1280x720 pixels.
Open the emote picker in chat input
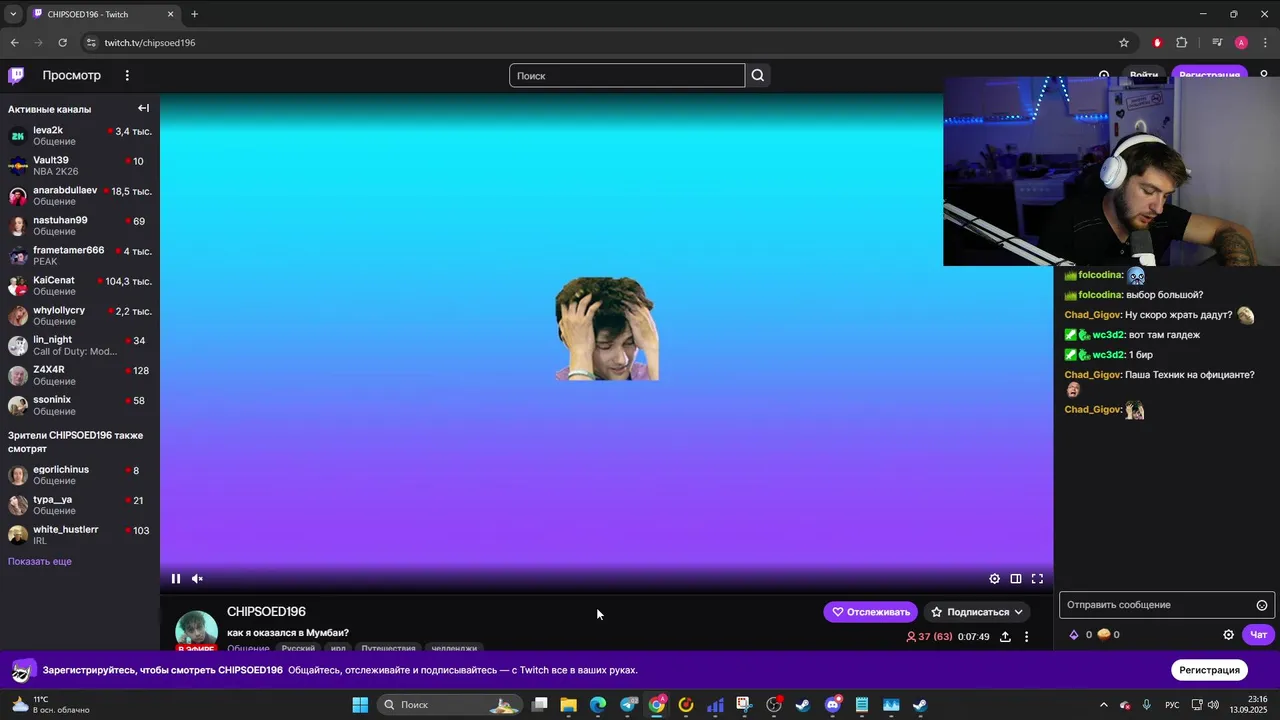coord(1262,605)
